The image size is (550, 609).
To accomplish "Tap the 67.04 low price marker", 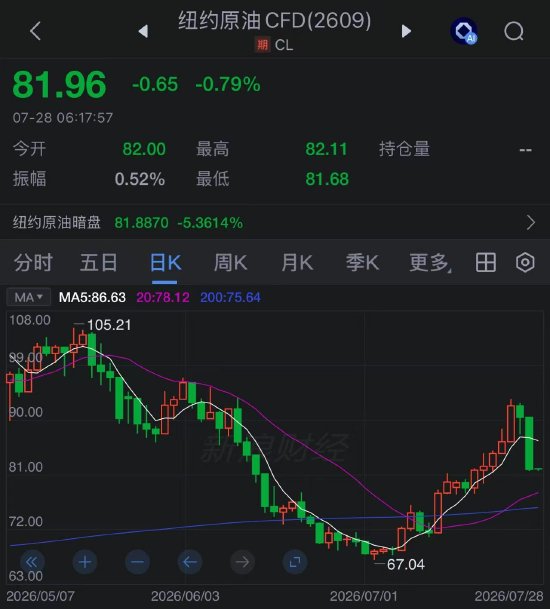I will pyautogui.click(x=406, y=564).
